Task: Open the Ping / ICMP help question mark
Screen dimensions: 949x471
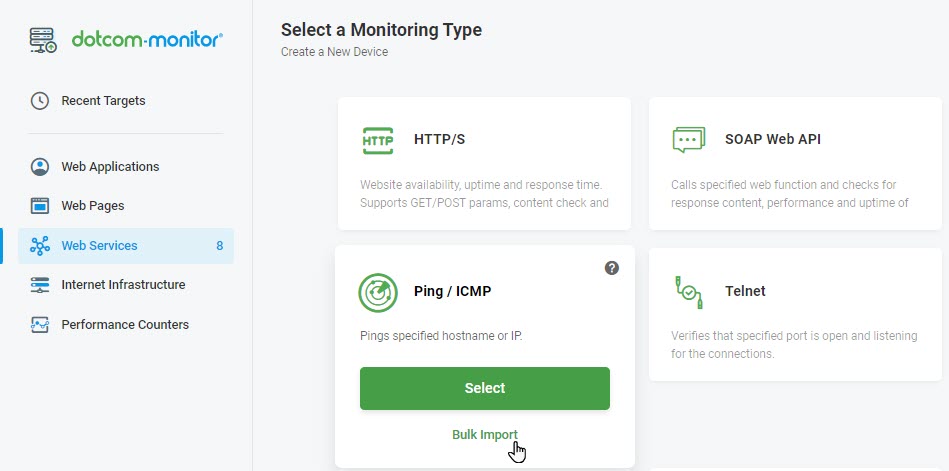Action: (612, 268)
